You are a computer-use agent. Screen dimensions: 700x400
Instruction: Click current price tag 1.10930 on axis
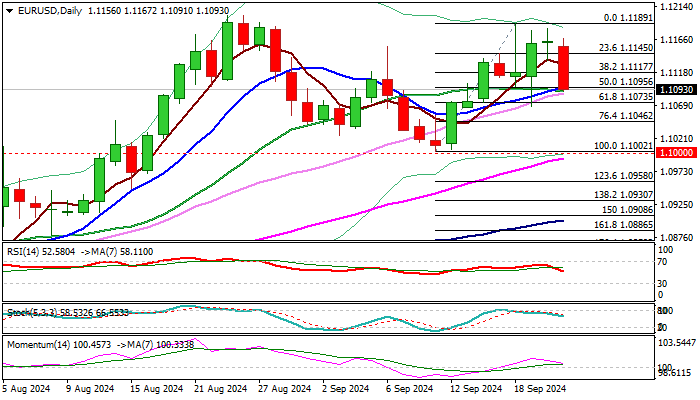(x=676, y=90)
